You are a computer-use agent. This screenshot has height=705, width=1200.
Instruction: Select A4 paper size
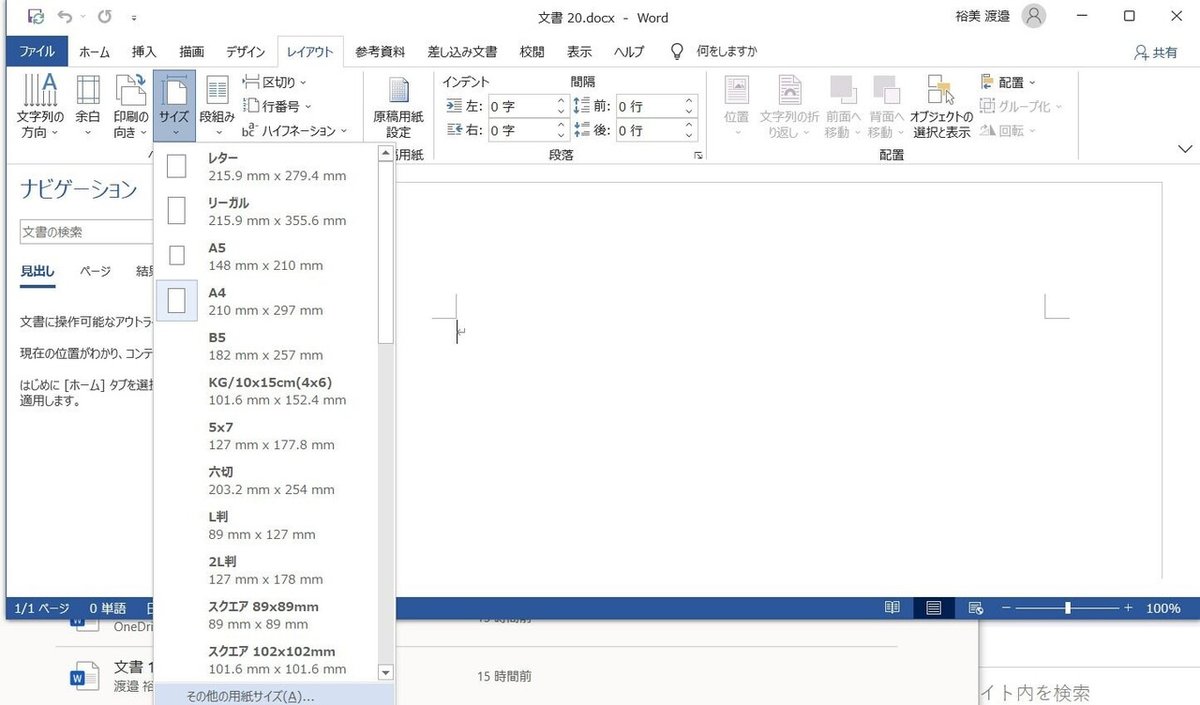[266, 301]
